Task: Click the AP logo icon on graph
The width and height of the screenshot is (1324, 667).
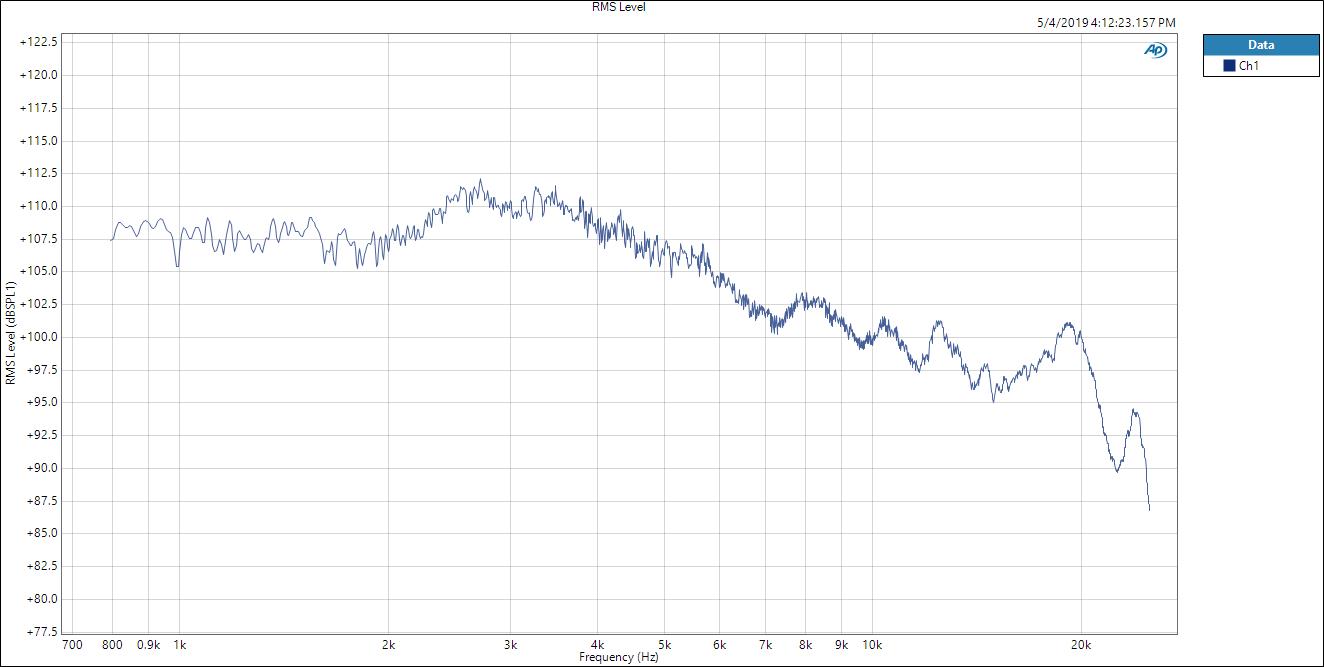Action: point(1155,50)
